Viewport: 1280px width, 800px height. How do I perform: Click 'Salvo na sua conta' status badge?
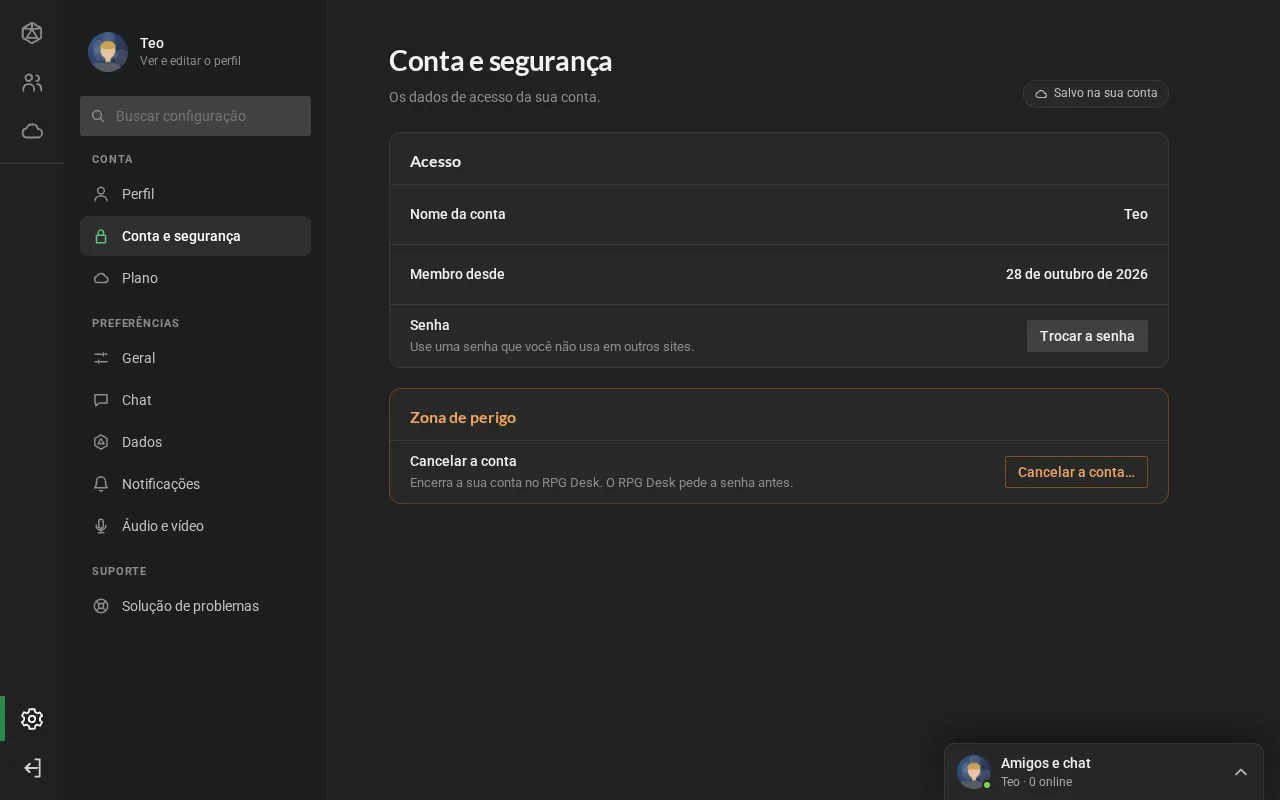pos(1096,93)
